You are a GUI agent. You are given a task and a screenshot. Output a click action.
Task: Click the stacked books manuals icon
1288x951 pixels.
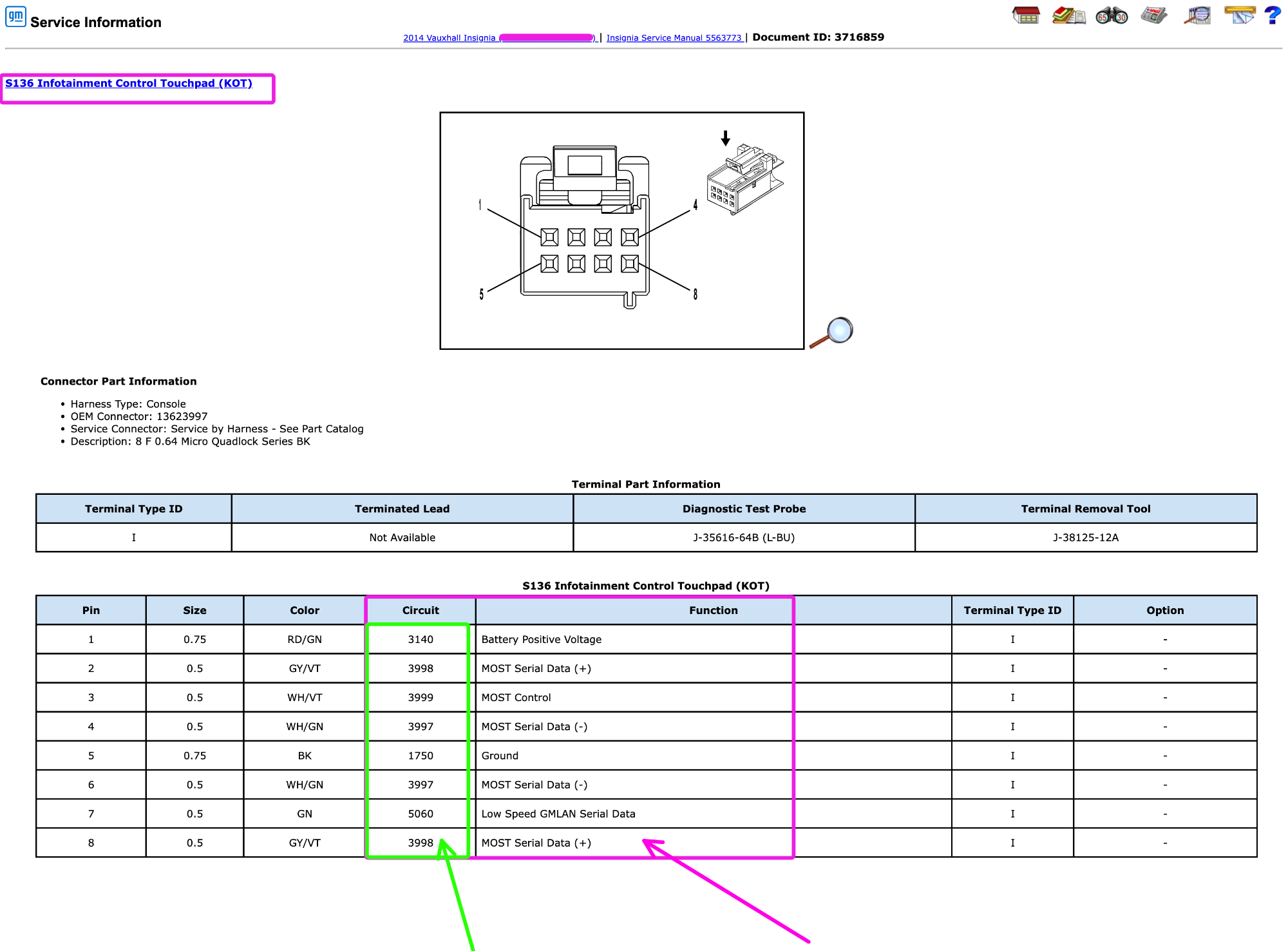coord(1069,15)
